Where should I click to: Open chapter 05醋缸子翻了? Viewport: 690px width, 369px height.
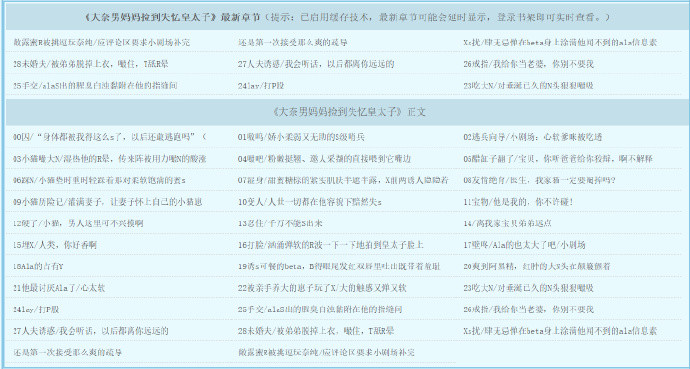558,159
